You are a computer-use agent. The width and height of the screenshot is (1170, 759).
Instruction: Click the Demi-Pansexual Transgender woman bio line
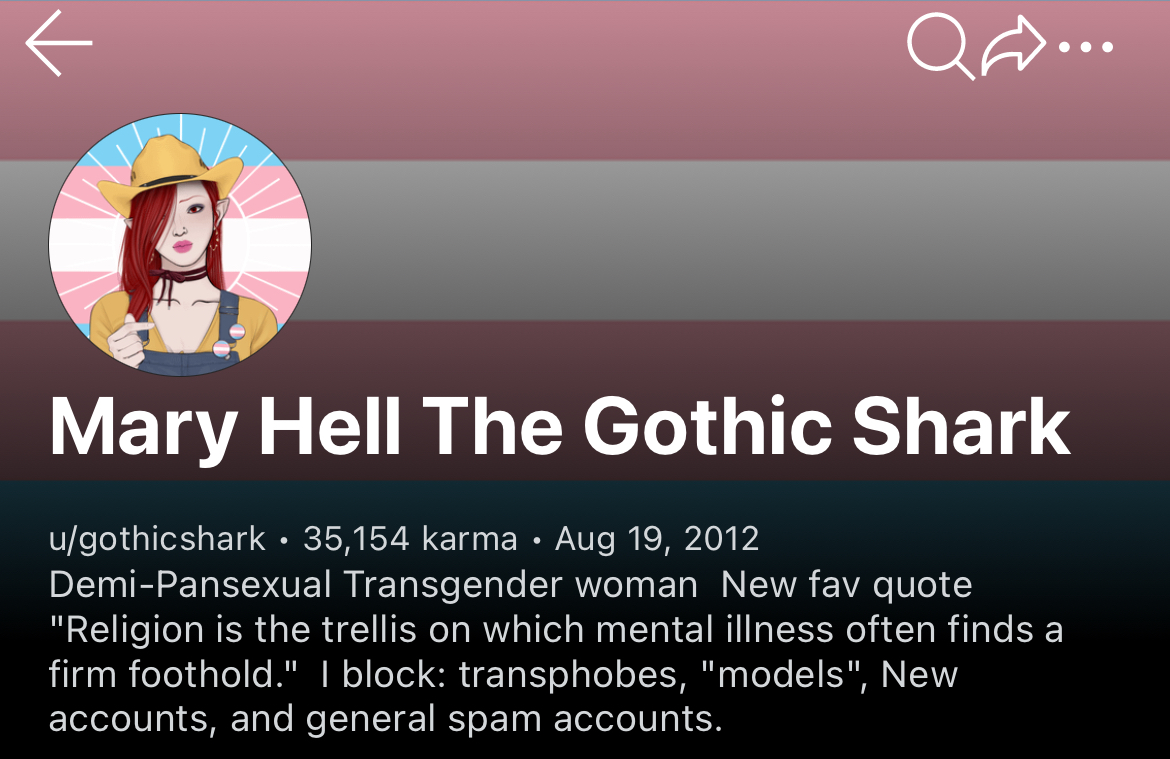373,584
